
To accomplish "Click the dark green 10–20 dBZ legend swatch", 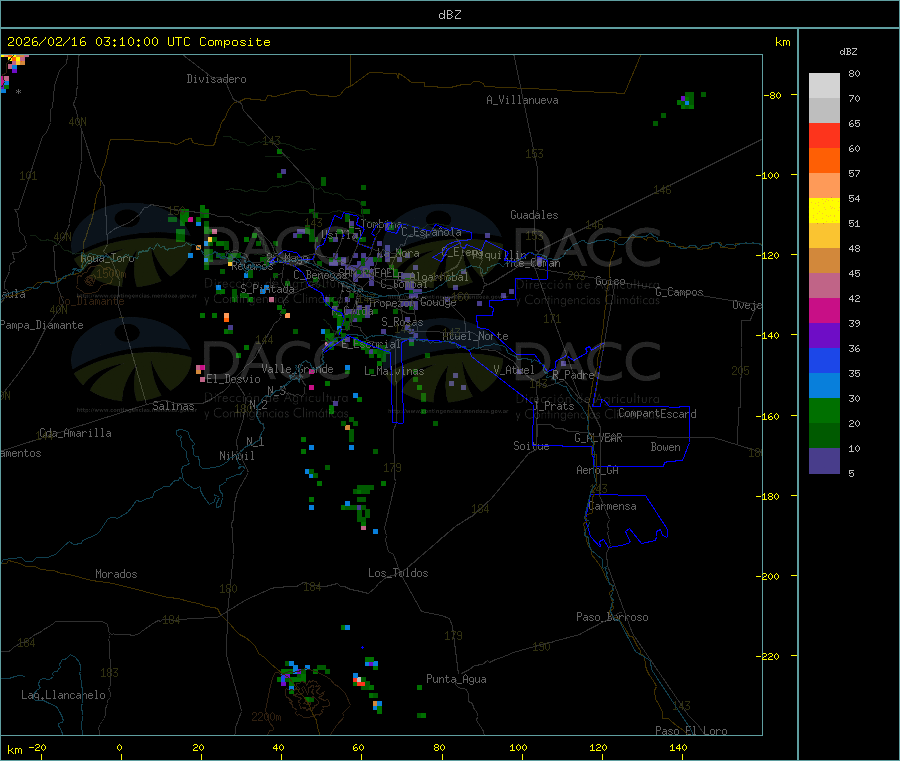I will coord(824,436).
